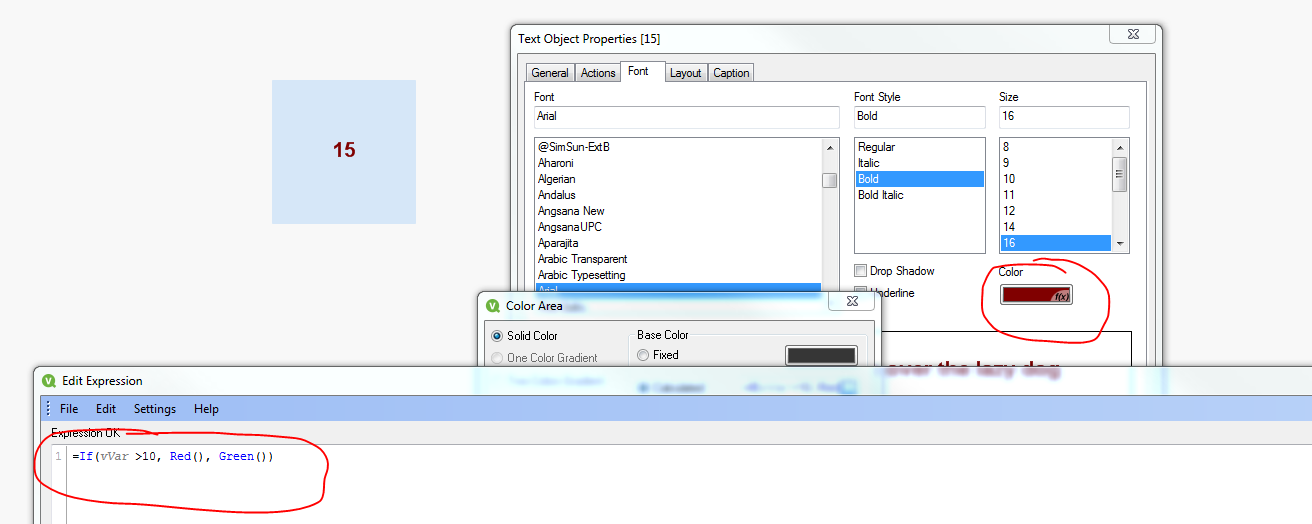Image resolution: width=1312 pixels, height=524 pixels.
Task: Open the Actions tab
Action: [x=598, y=73]
